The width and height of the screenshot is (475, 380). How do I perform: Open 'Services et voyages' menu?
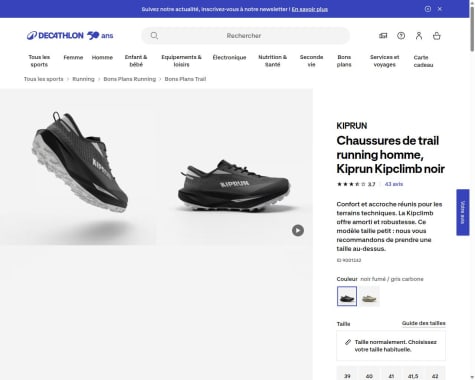(x=384, y=61)
